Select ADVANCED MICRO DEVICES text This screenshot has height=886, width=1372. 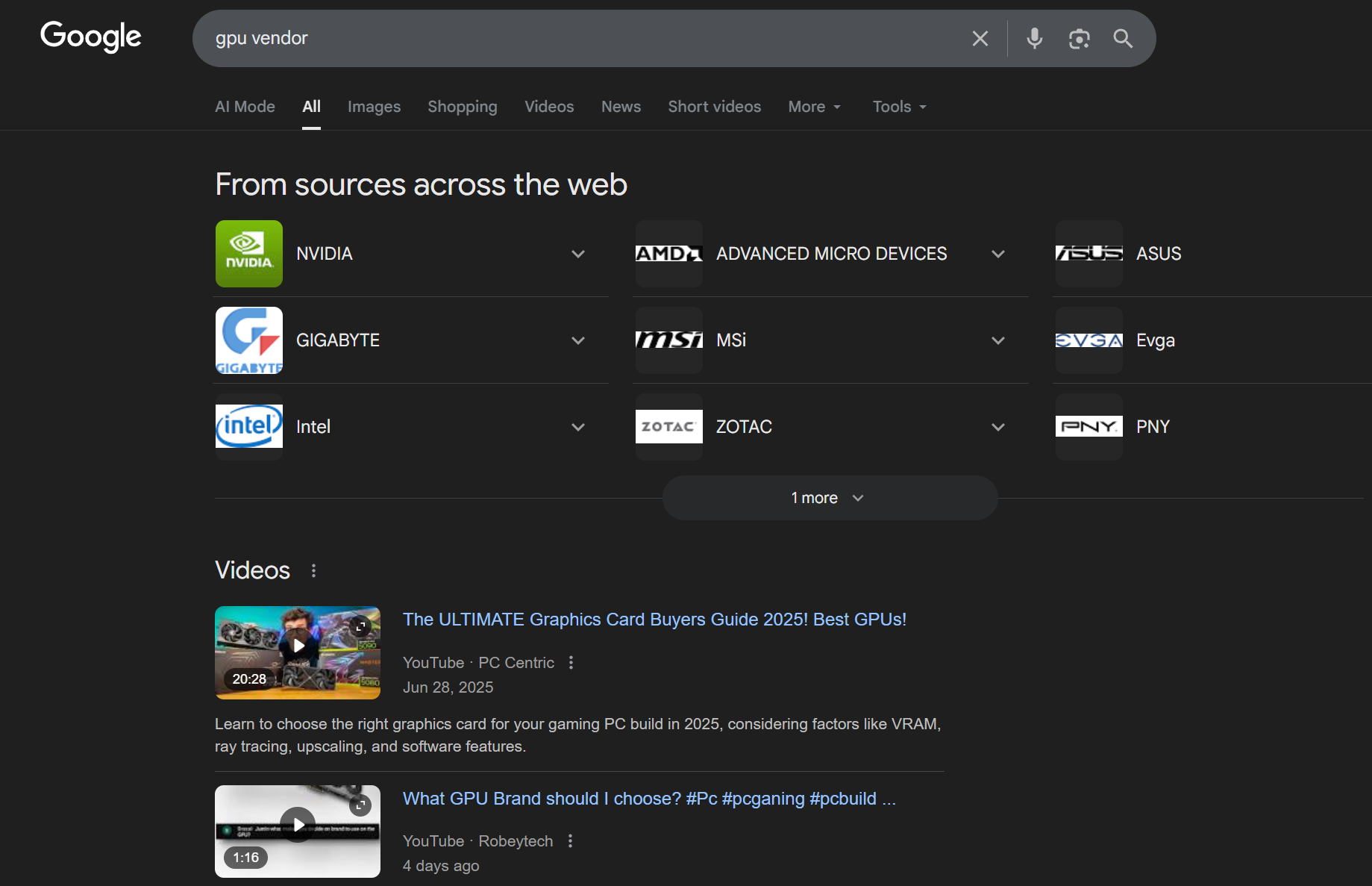pyautogui.click(x=832, y=254)
